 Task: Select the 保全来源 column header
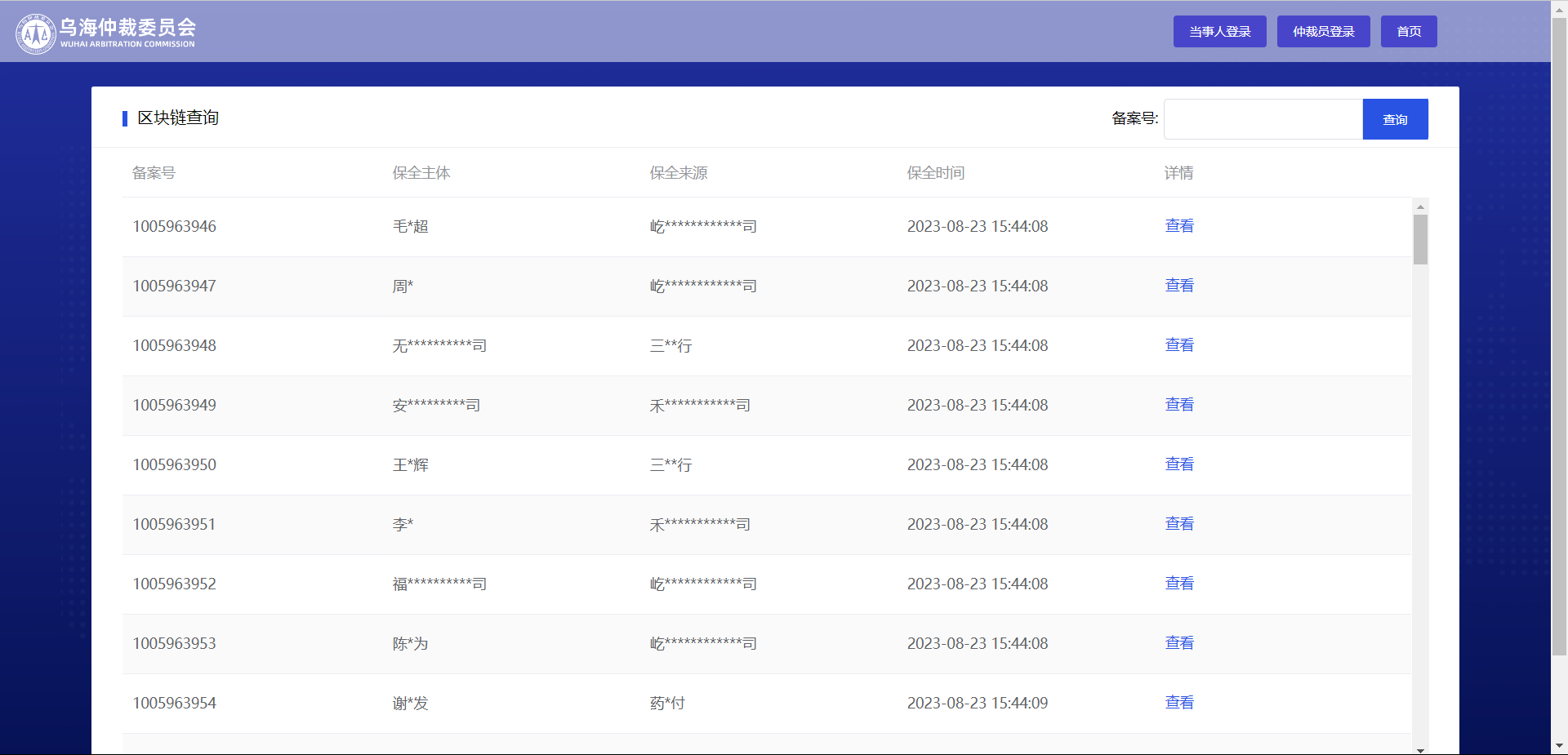pyautogui.click(x=679, y=173)
